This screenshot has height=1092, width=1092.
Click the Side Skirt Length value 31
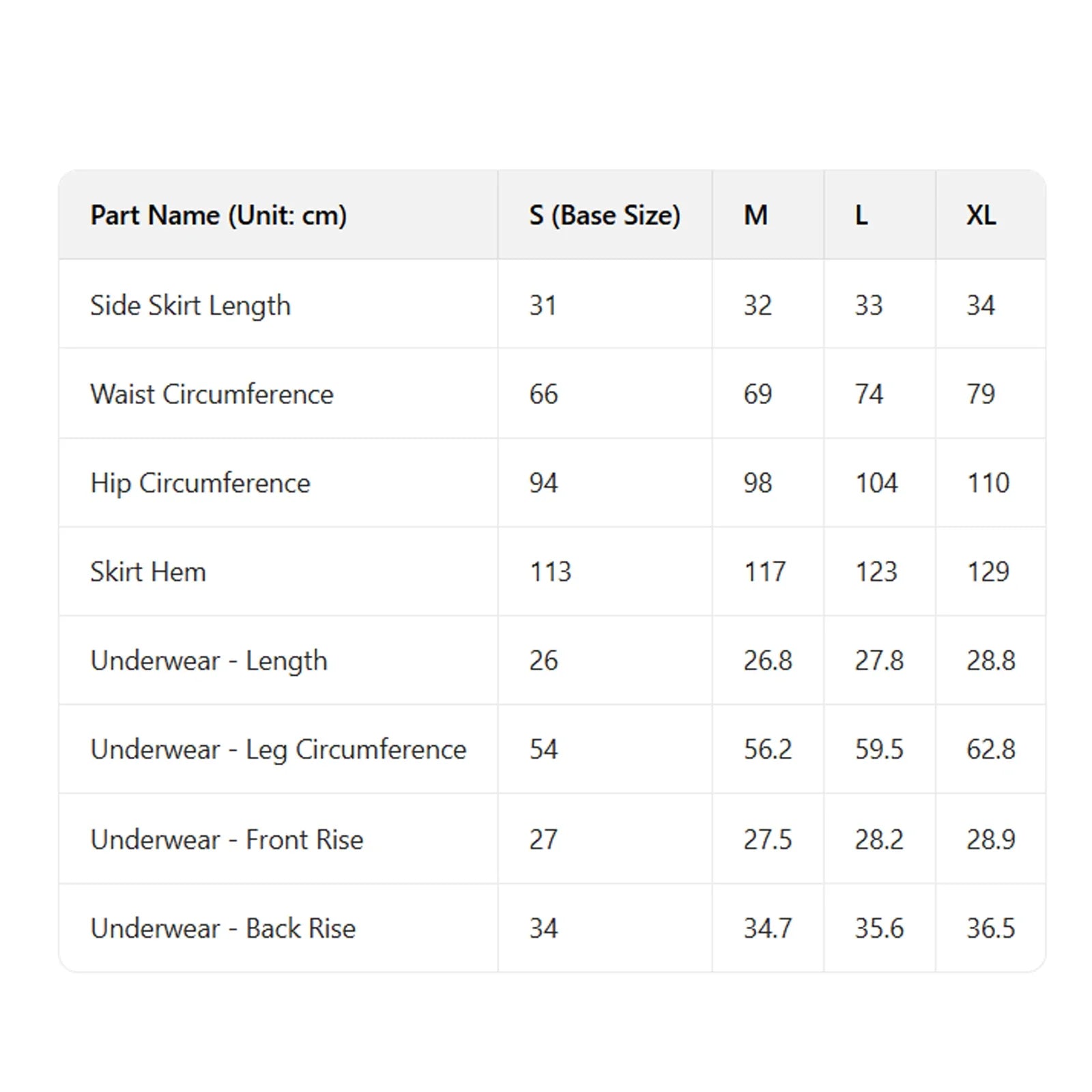[x=543, y=306]
